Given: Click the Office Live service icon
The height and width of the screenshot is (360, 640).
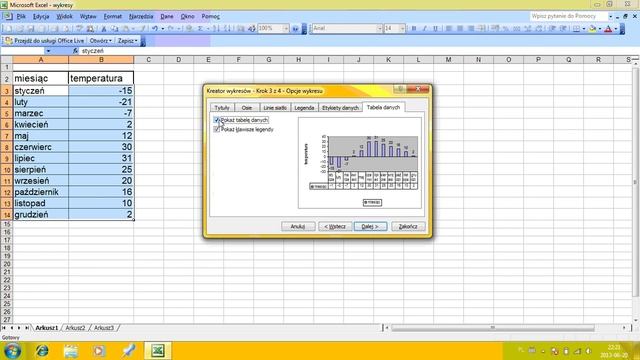Looking at the screenshot, I should point(9,41).
